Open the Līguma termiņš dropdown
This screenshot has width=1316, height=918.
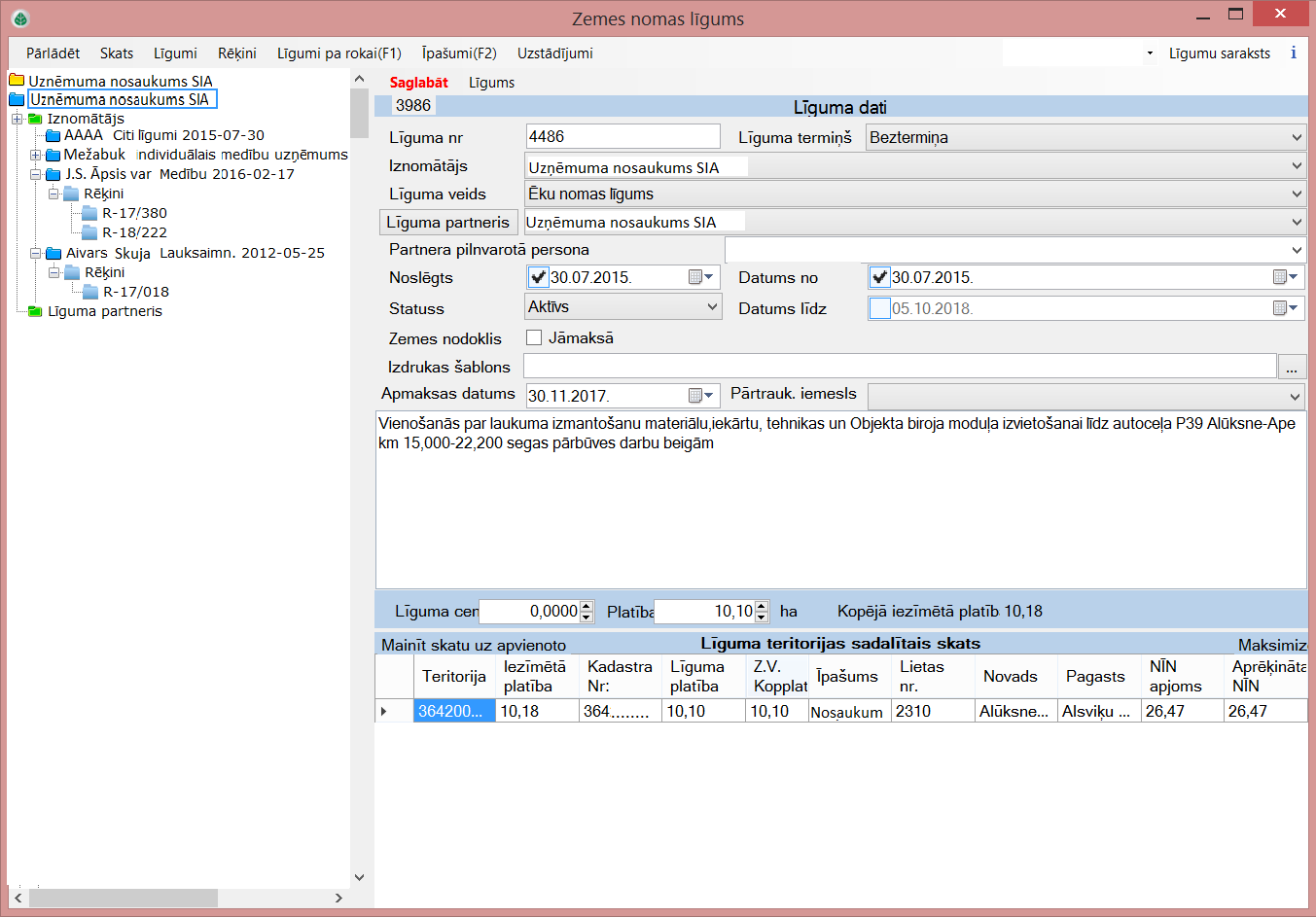click(x=1296, y=138)
